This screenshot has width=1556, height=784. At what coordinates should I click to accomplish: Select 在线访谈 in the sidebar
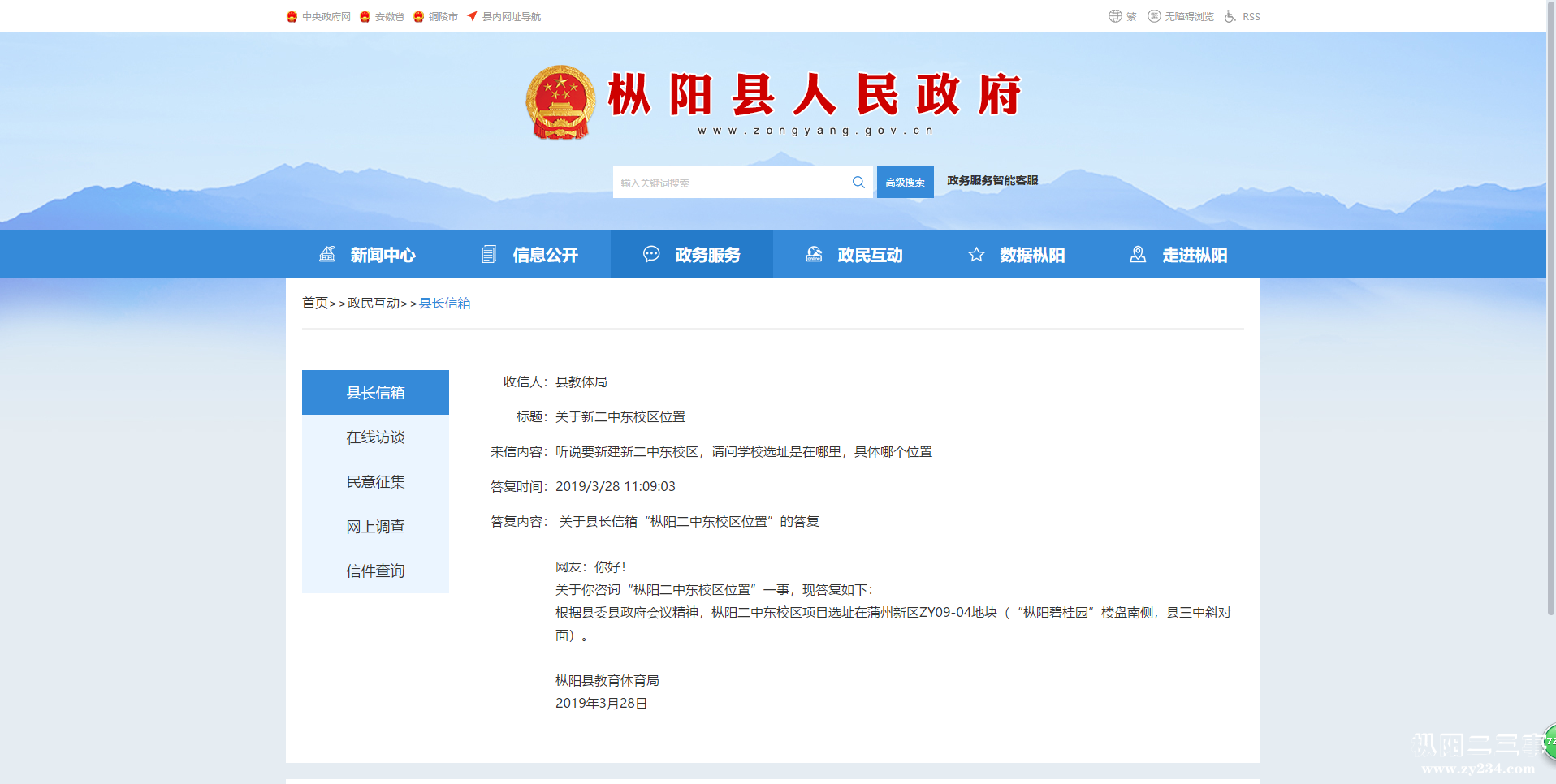375,437
